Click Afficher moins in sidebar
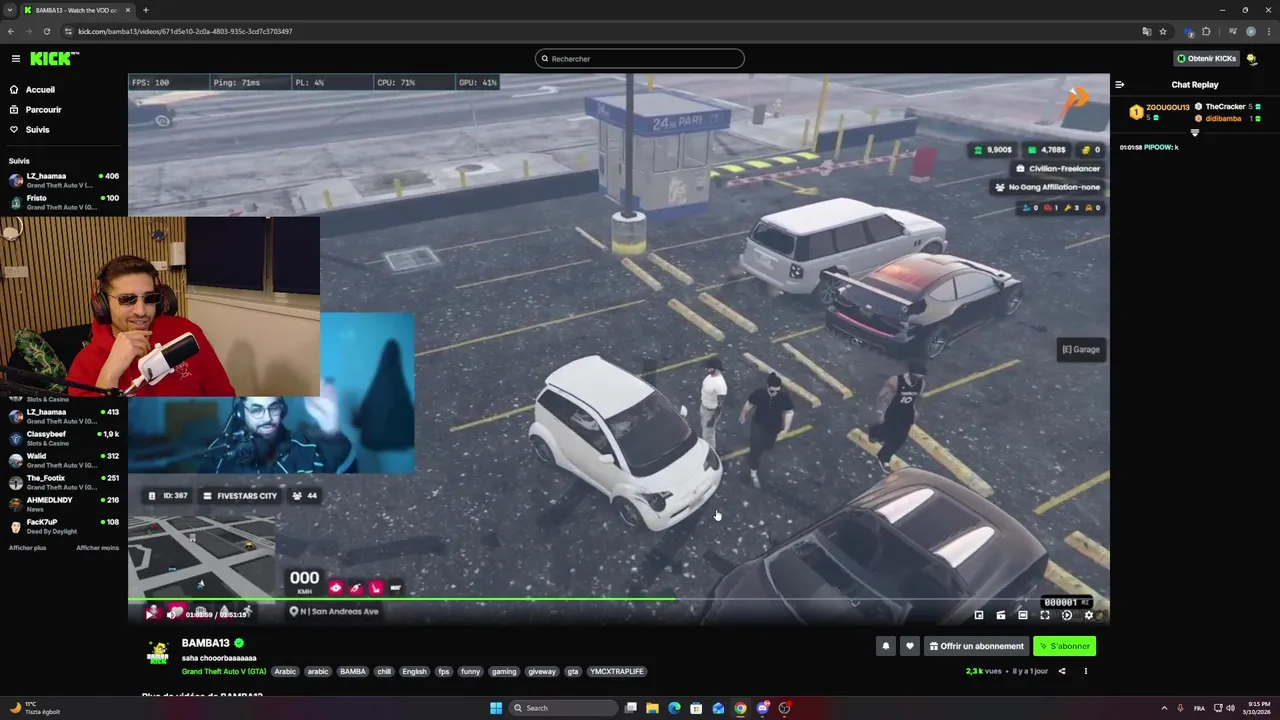 pos(97,548)
